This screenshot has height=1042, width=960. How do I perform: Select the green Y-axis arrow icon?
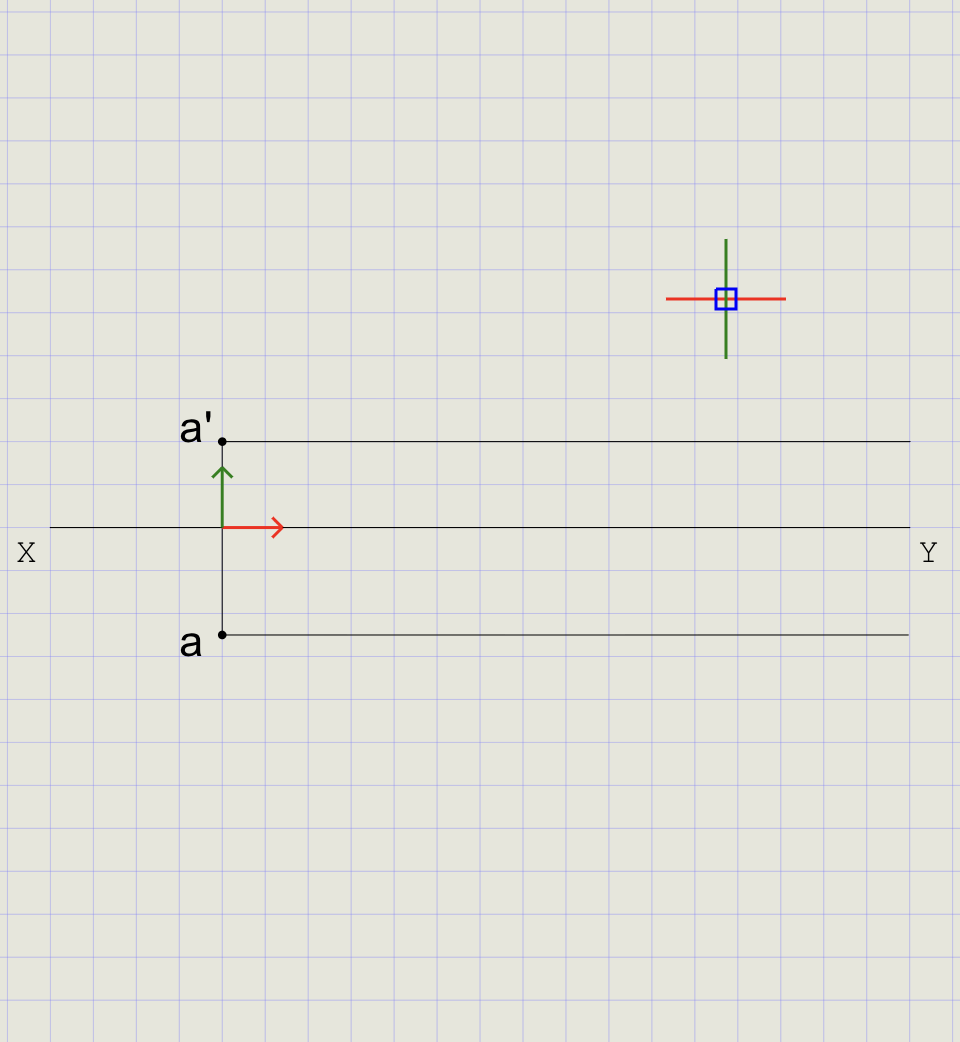pyautogui.click(x=222, y=495)
